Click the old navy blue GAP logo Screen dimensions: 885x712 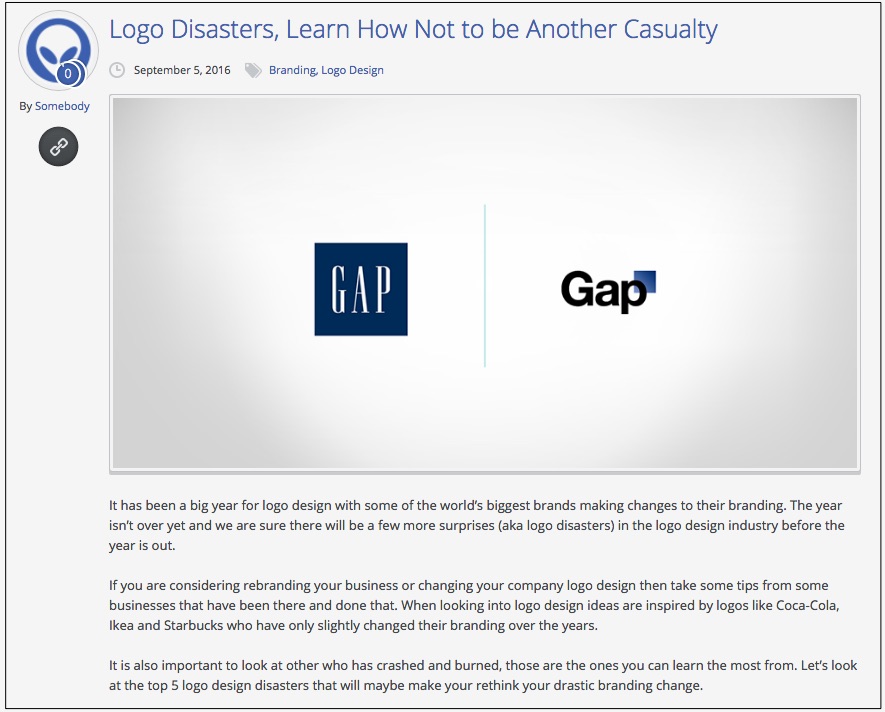361,289
